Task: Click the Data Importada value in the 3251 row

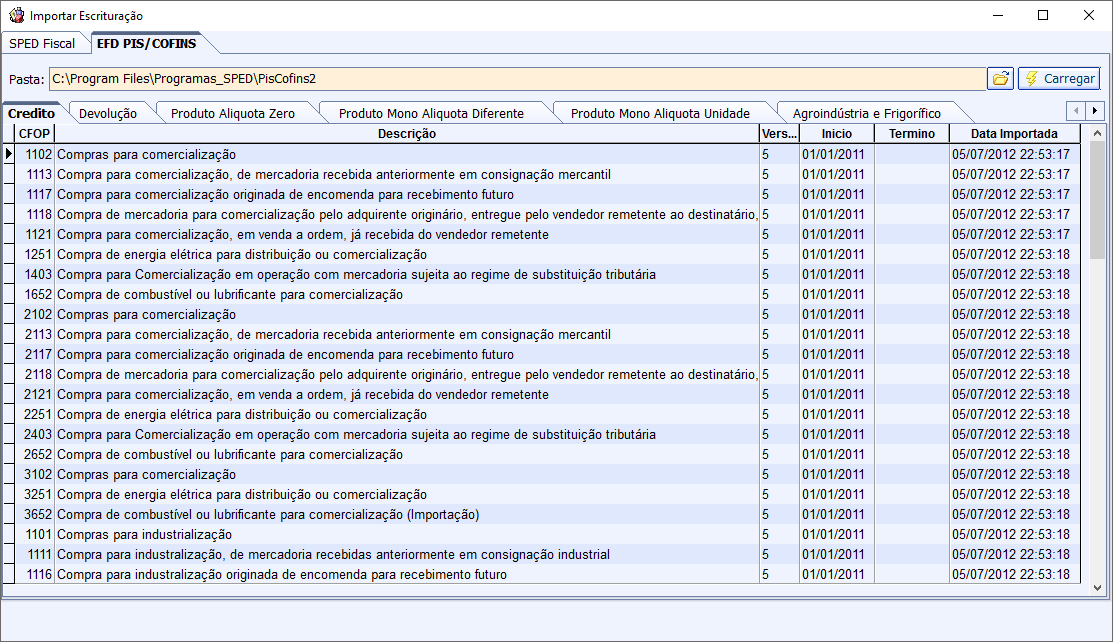Action: [1011, 494]
